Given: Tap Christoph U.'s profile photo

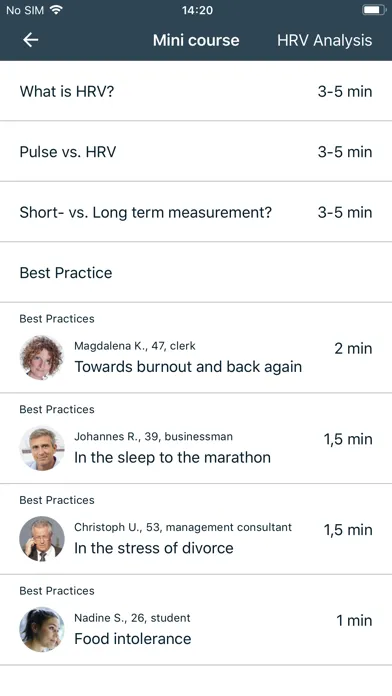Looking at the screenshot, I should 42,539.
